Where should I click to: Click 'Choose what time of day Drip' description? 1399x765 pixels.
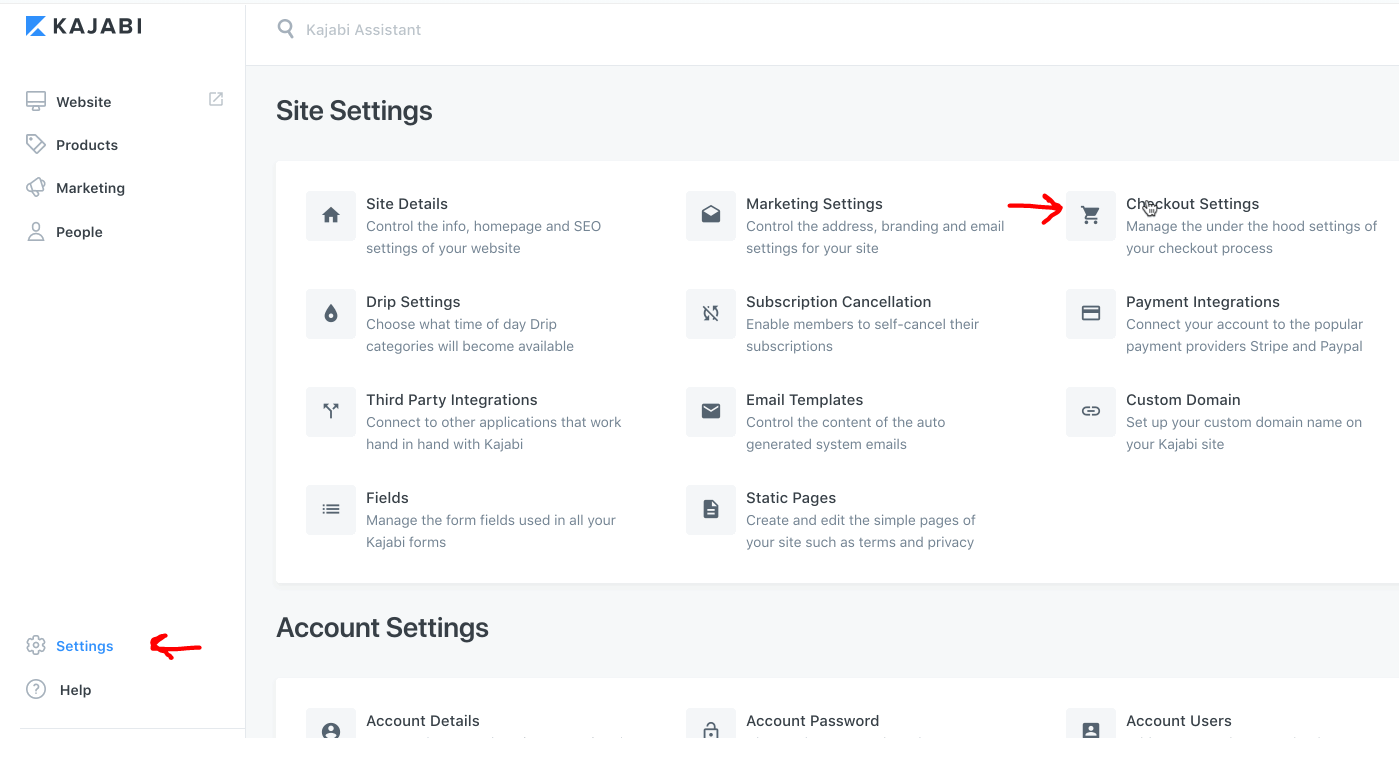(461, 324)
